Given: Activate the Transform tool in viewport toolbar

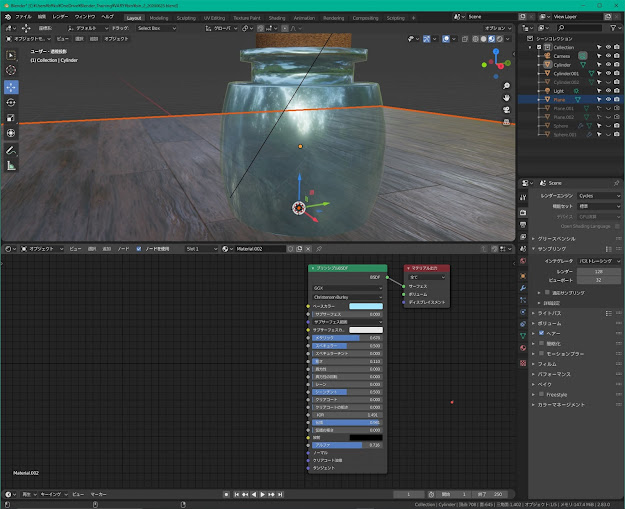Looking at the screenshot, I should coord(11,133).
